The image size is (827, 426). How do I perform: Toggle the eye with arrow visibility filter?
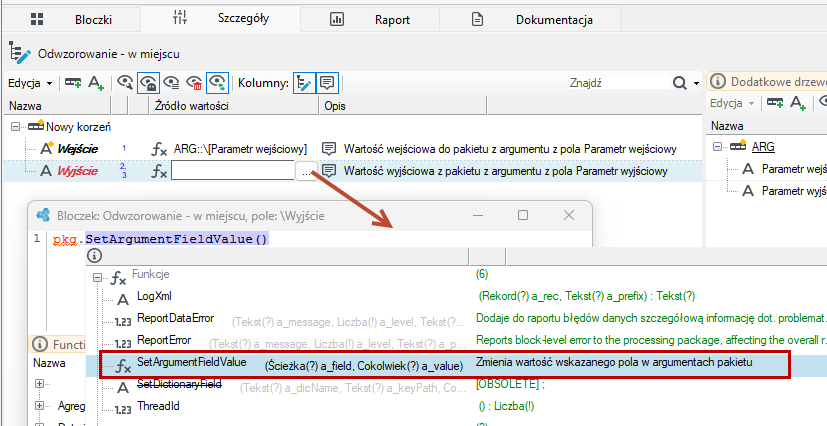217,83
